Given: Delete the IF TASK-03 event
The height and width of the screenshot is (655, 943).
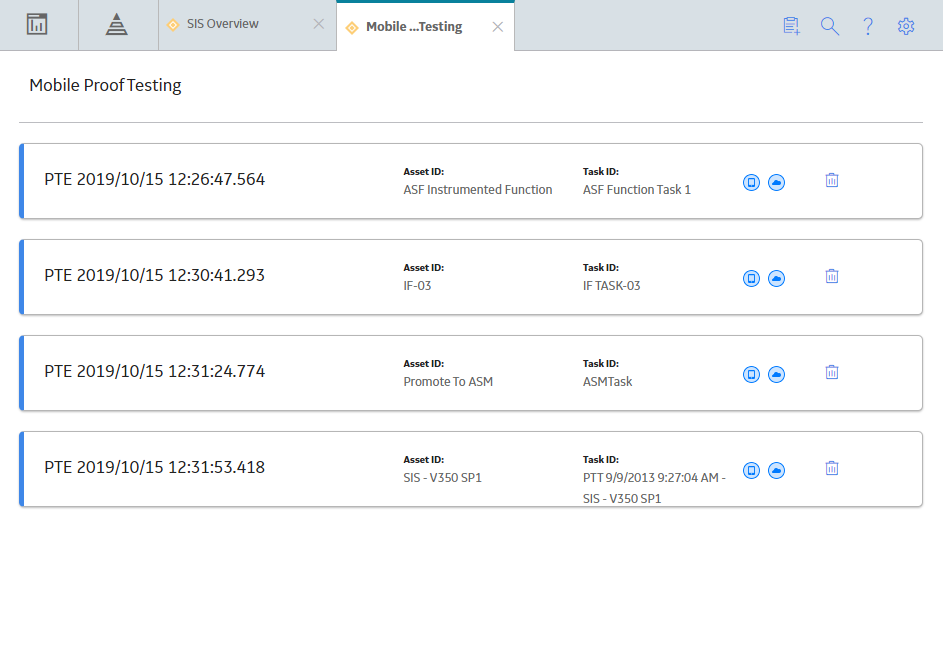Looking at the screenshot, I should (832, 276).
